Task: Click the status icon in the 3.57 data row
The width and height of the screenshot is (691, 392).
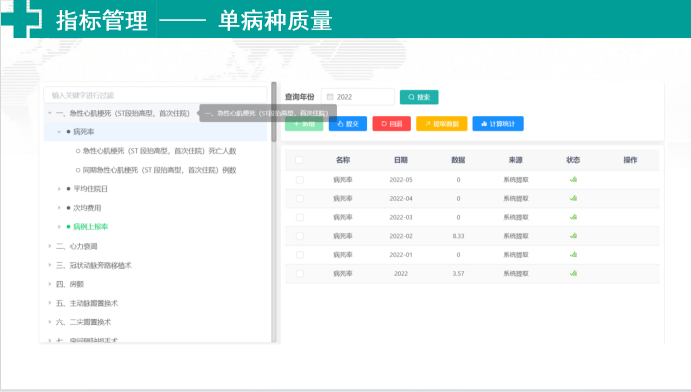Action: pyautogui.click(x=573, y=273)
